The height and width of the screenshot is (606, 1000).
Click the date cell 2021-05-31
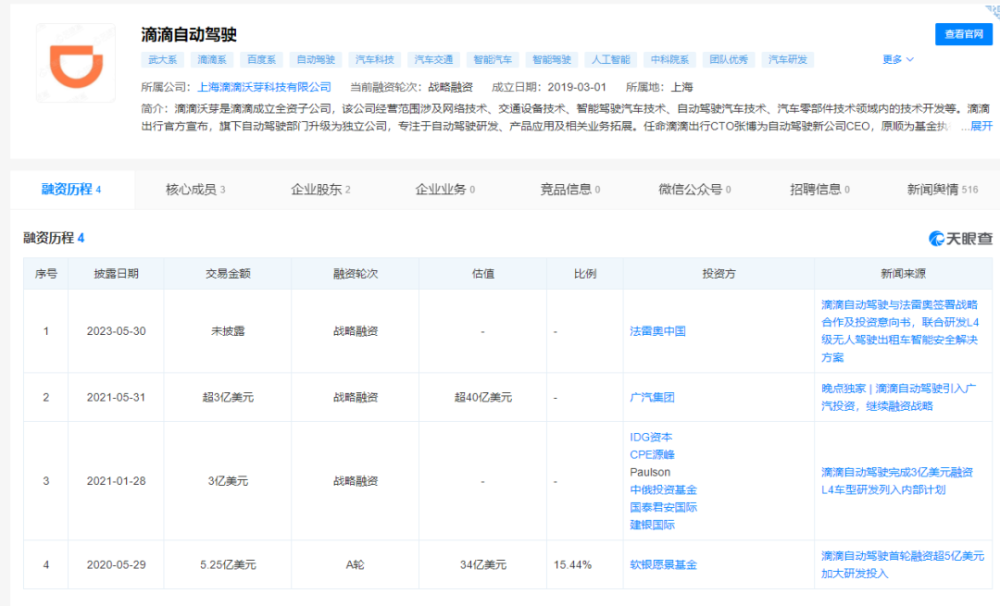tap(116, 397)
